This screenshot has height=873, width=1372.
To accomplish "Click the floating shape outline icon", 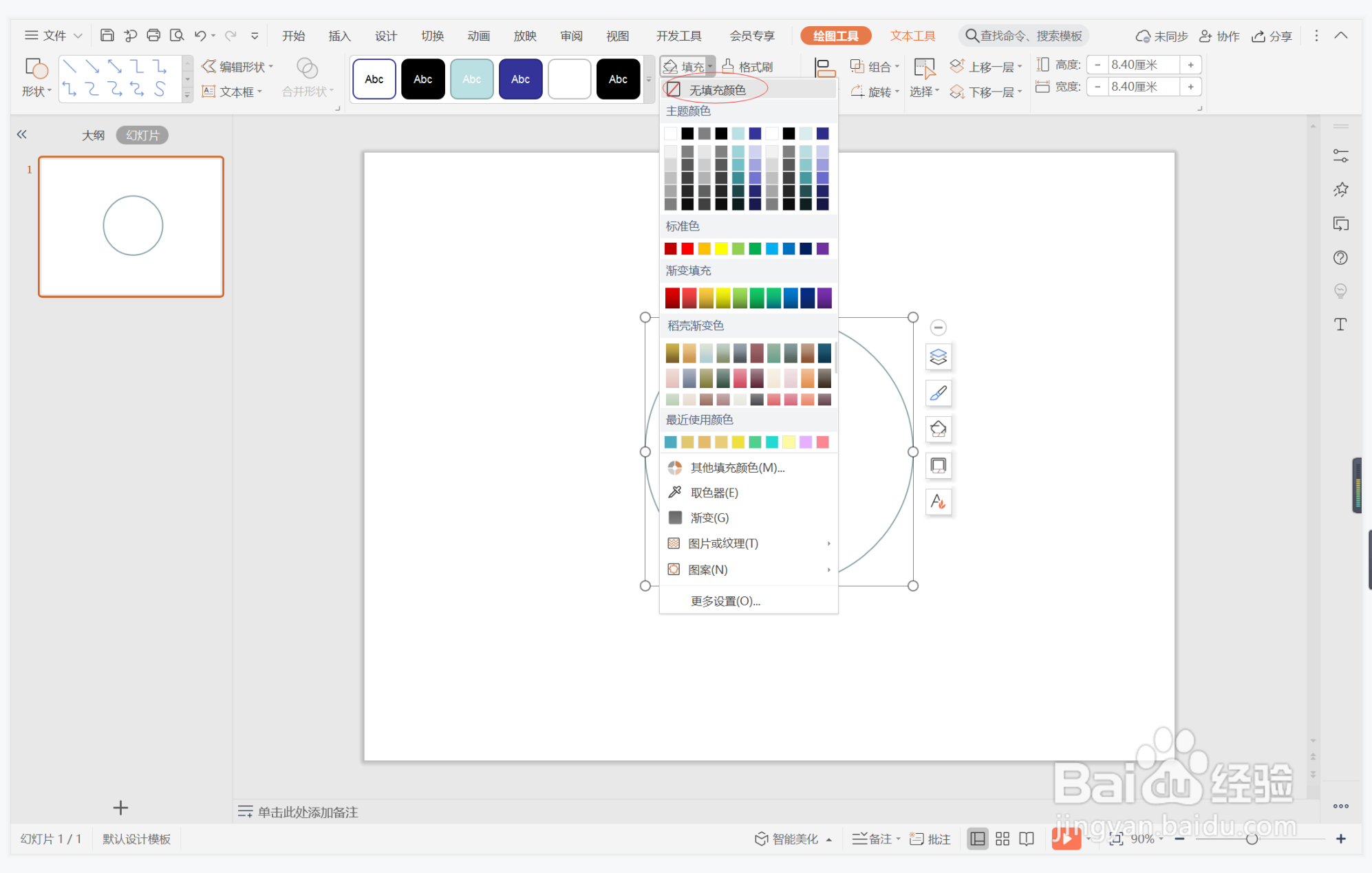I will tap(939, 466).
